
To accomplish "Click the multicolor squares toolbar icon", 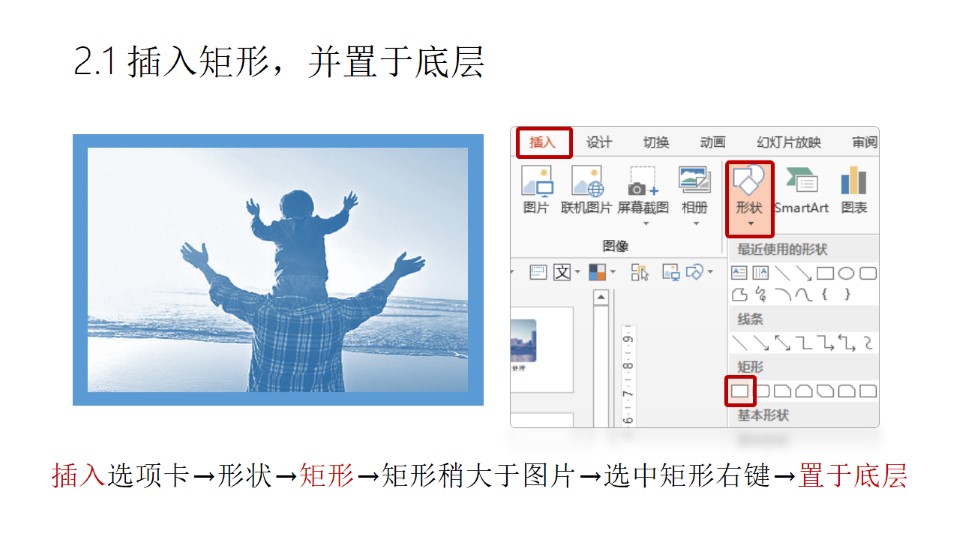I will [x=598, y=272].
